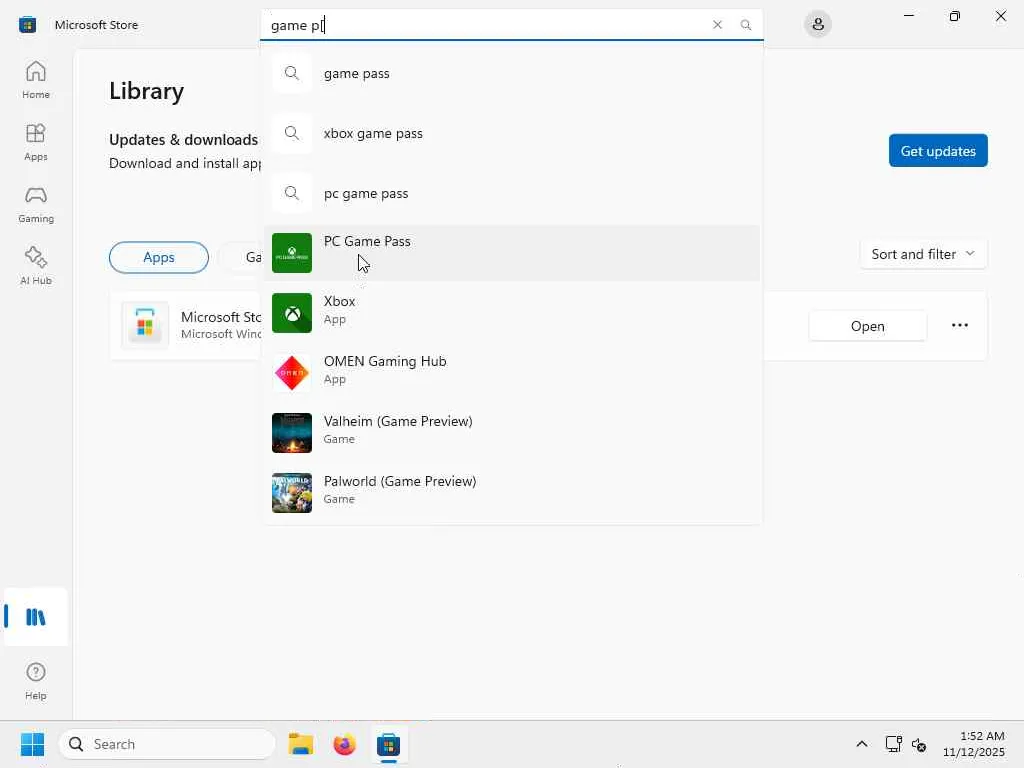Open Palworld (Game Preview) result

[511, 493]
